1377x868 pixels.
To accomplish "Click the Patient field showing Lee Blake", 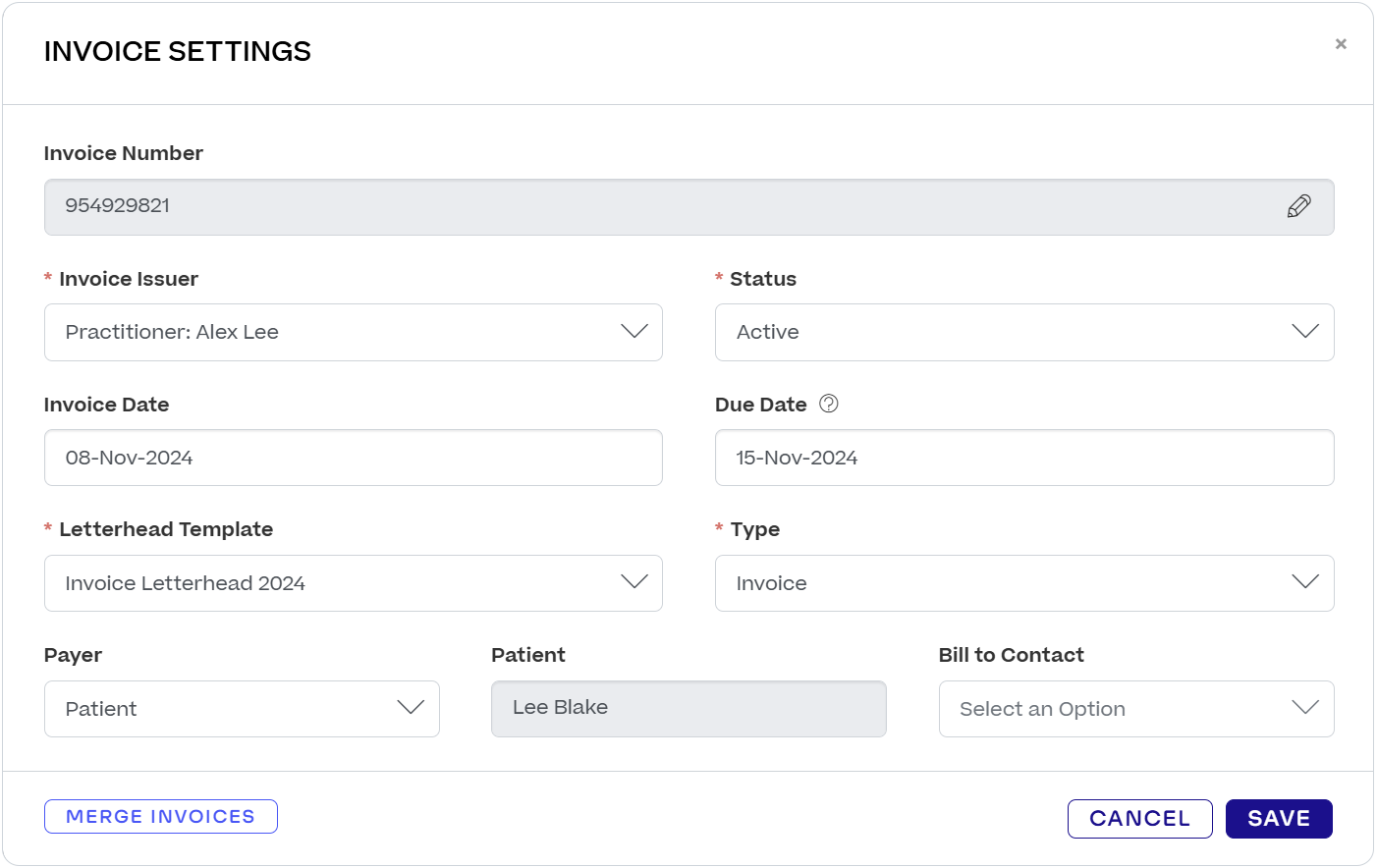I will (x=688, y=708).
